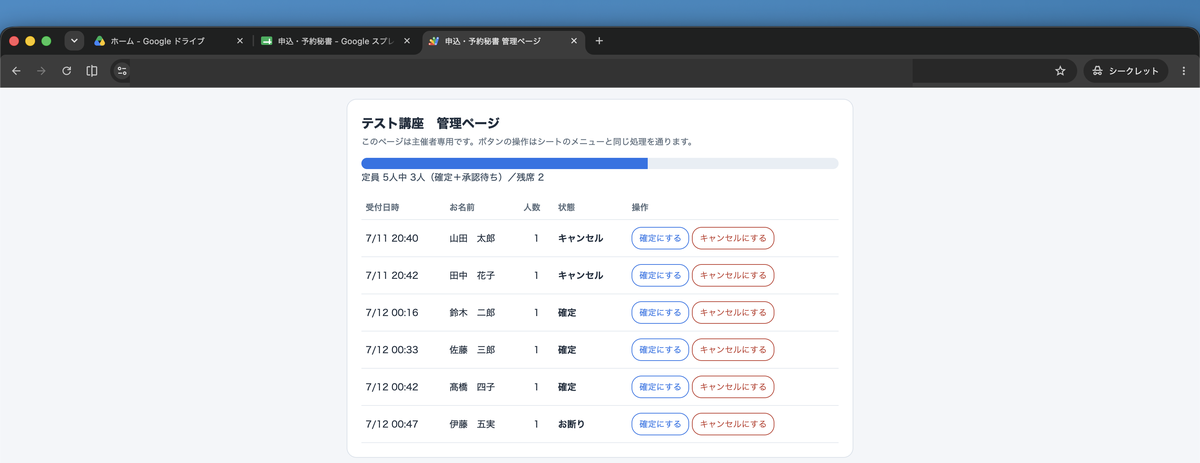Click the このページは主催者専用です description text
The height and width of the screenshot is (463, 1200).
click(x=527, y=142)
